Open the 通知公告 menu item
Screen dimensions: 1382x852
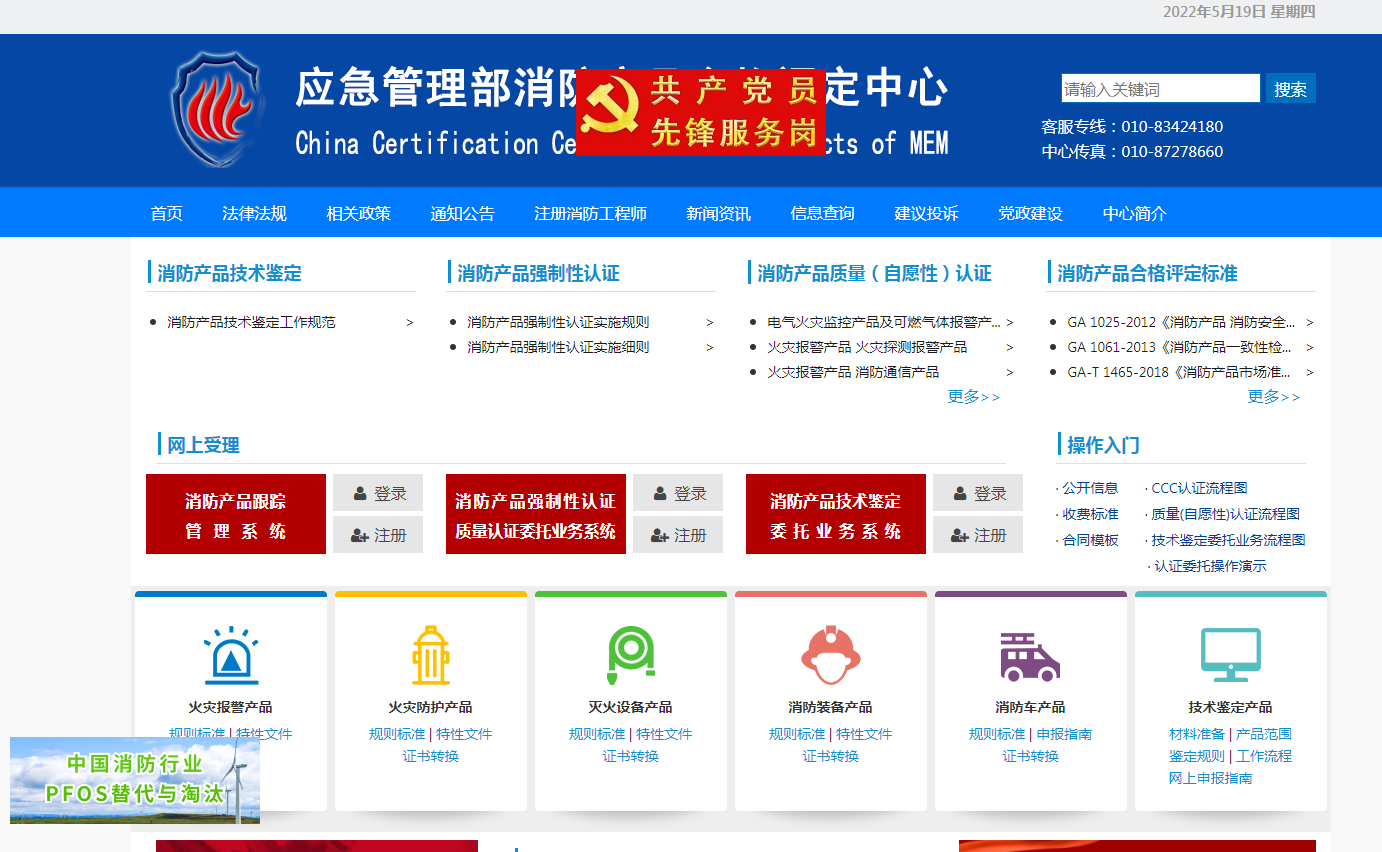[x=463, y=212]
